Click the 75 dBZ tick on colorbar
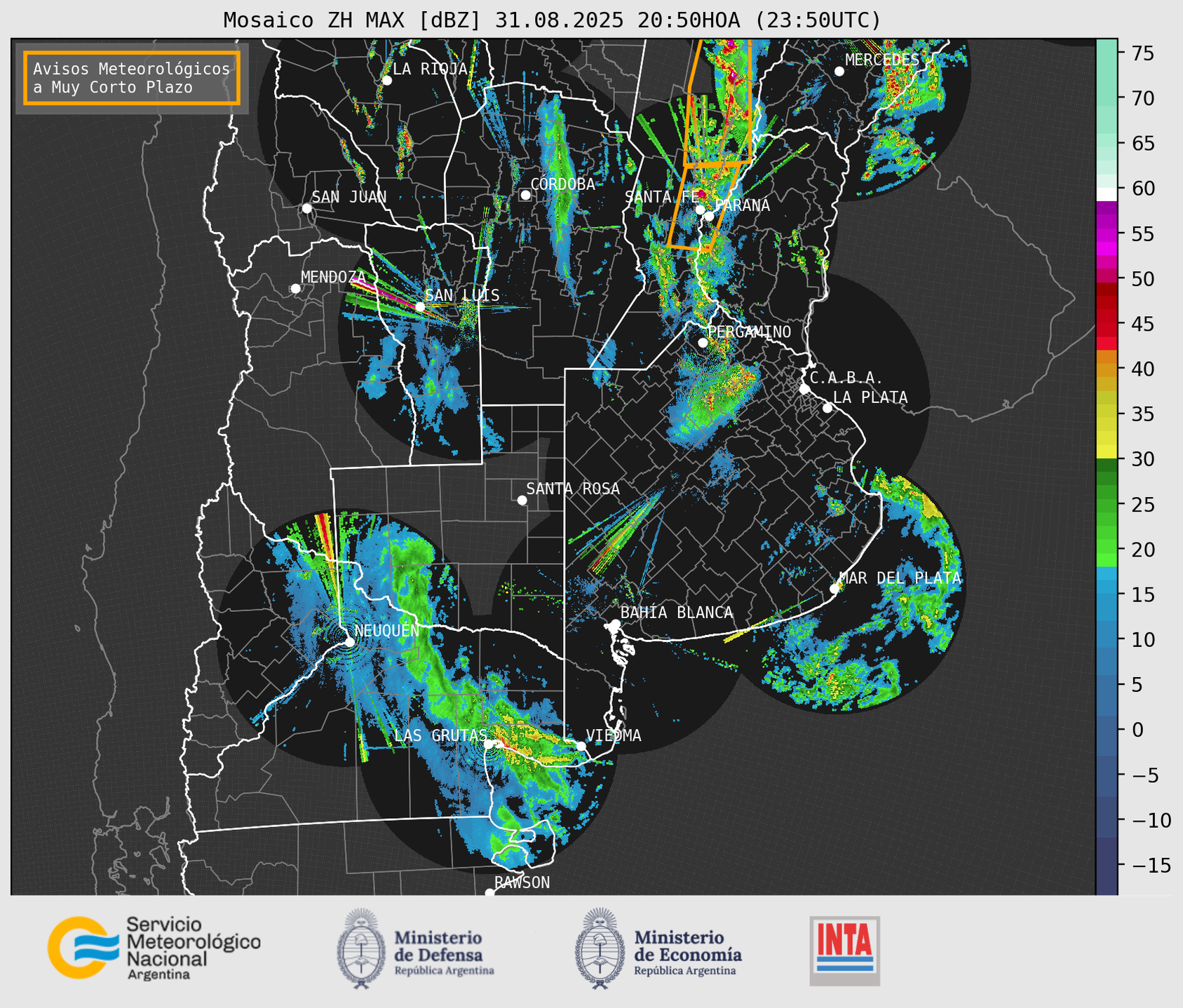This screenshot has height=1008, width=1183. [1143, 53]
